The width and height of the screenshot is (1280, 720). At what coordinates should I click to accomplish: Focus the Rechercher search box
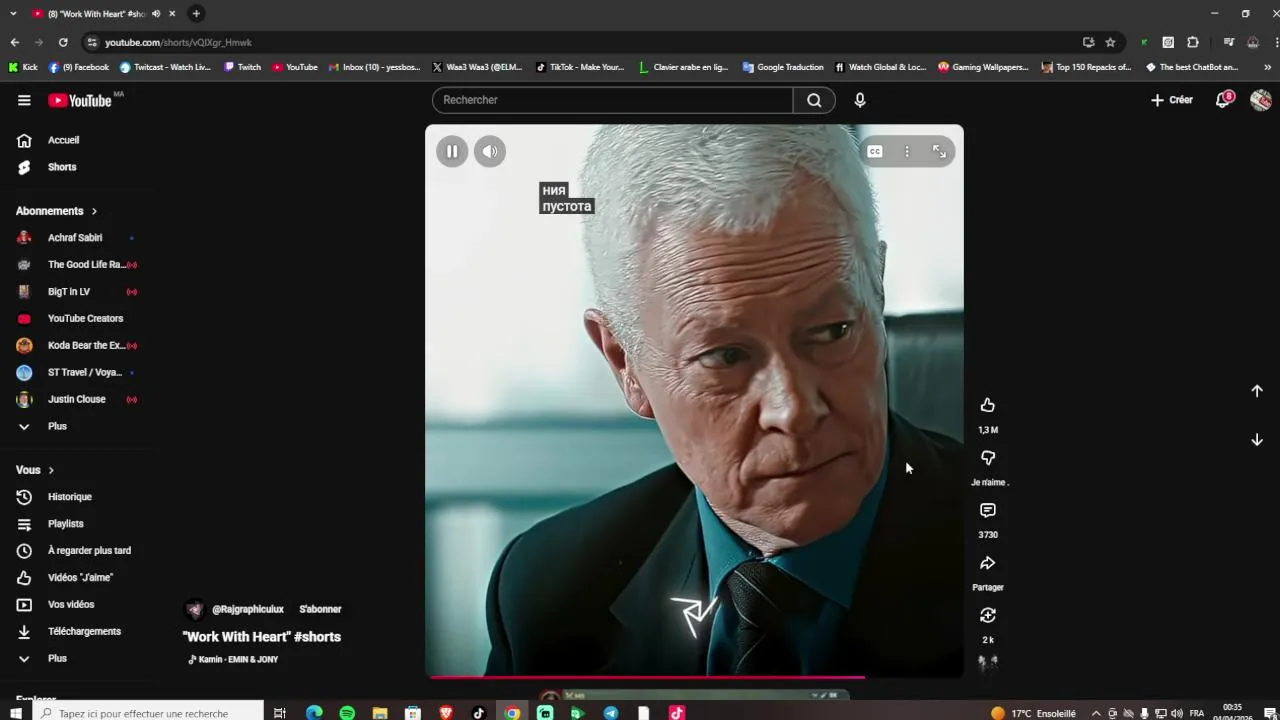tap(612, 100)
